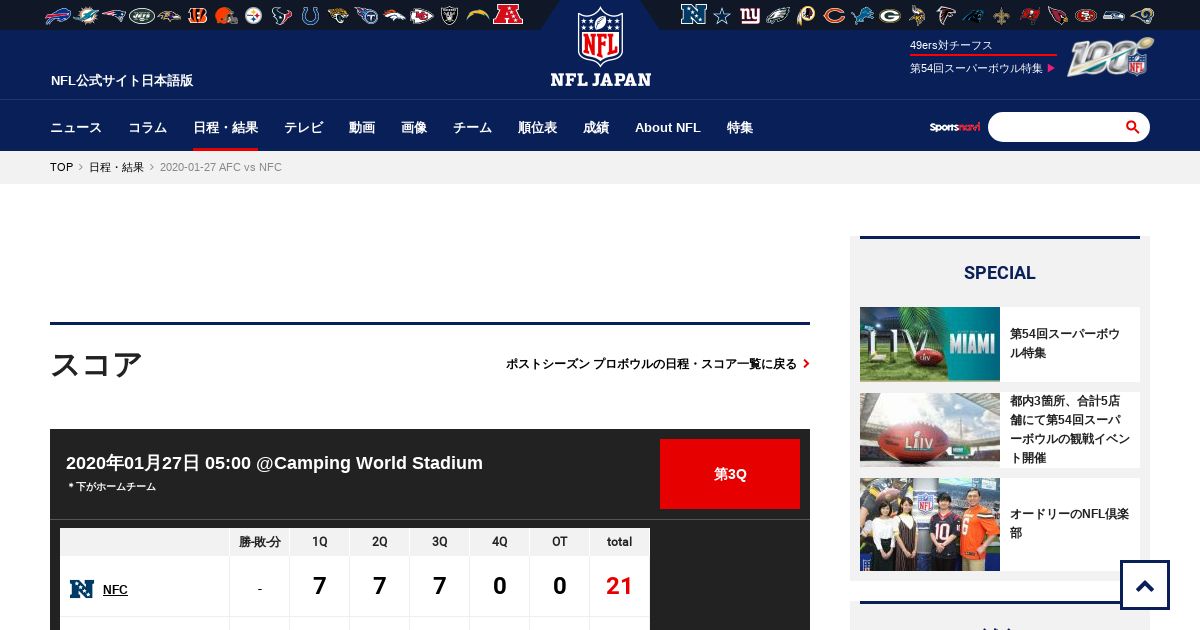This screenshot has width=1200, height=630.
Task: Open the New York Jets logo
Action: click(142, 15)
